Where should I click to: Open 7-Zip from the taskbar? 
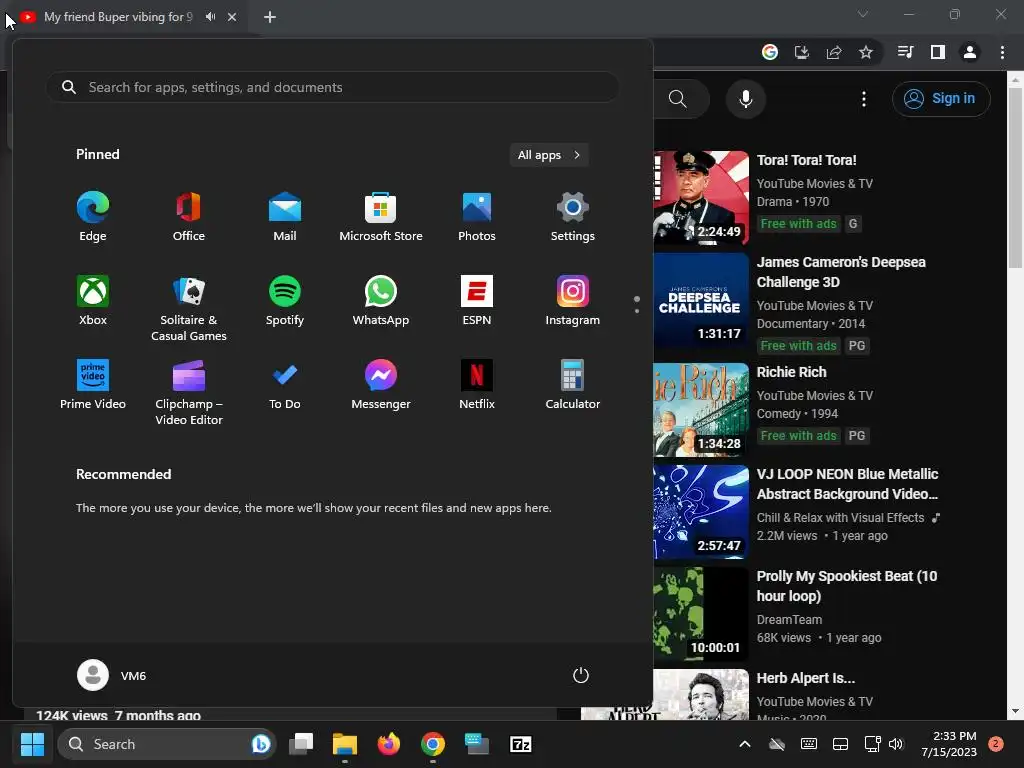tap(520, 744)
